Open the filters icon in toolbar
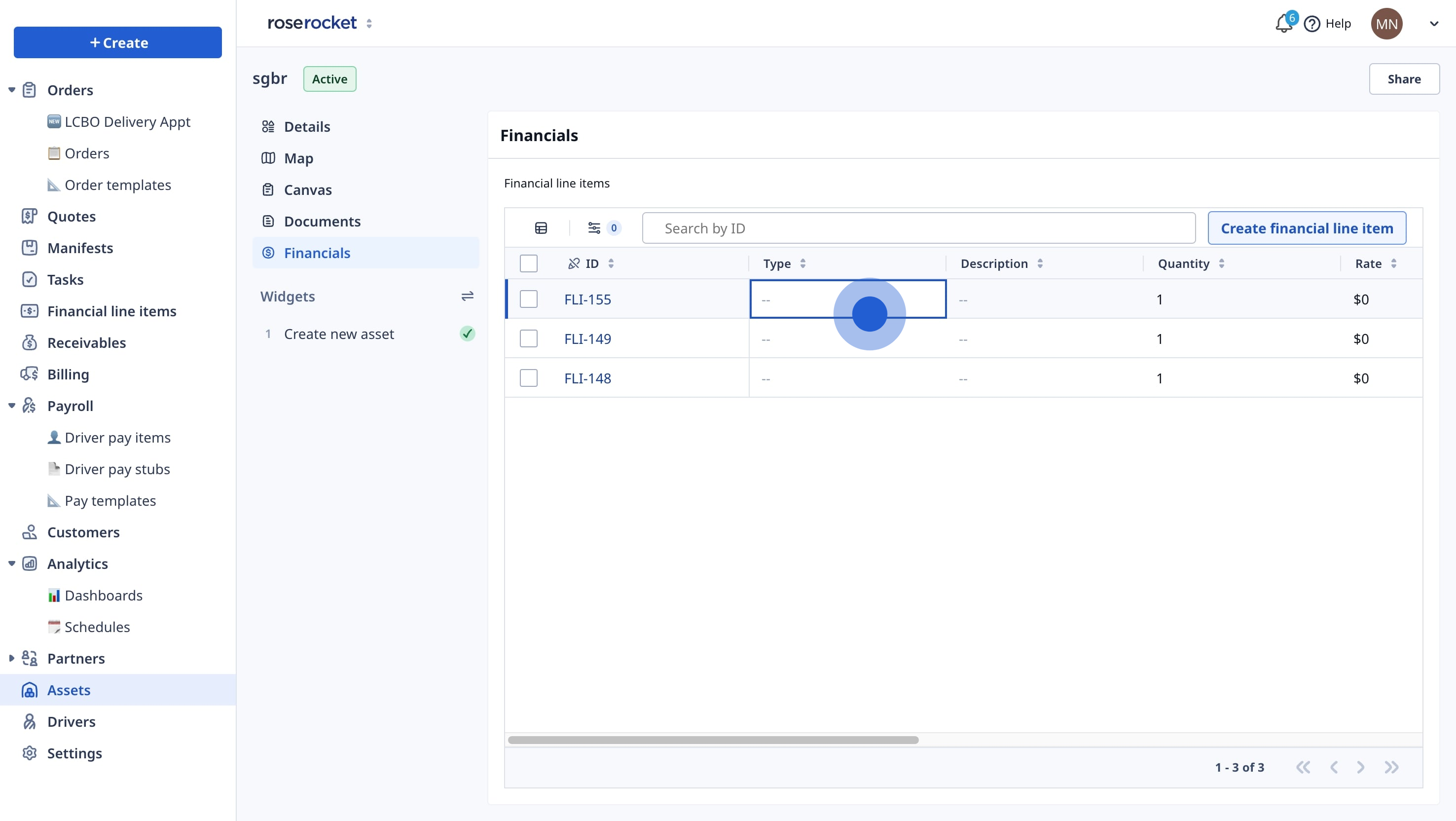The image size is (1456, 821). [x=594, y=228]
